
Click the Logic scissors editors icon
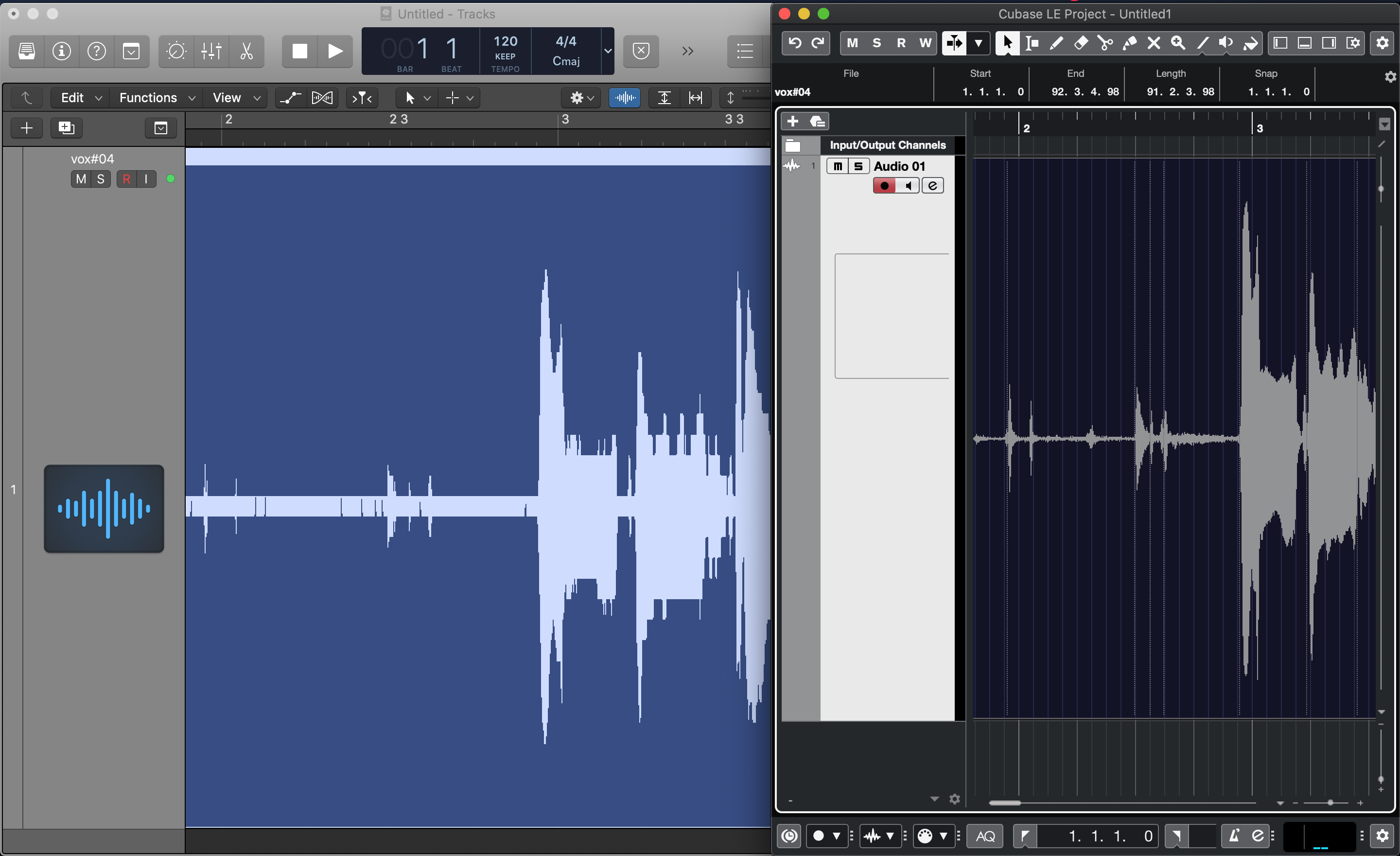(246, 51)
